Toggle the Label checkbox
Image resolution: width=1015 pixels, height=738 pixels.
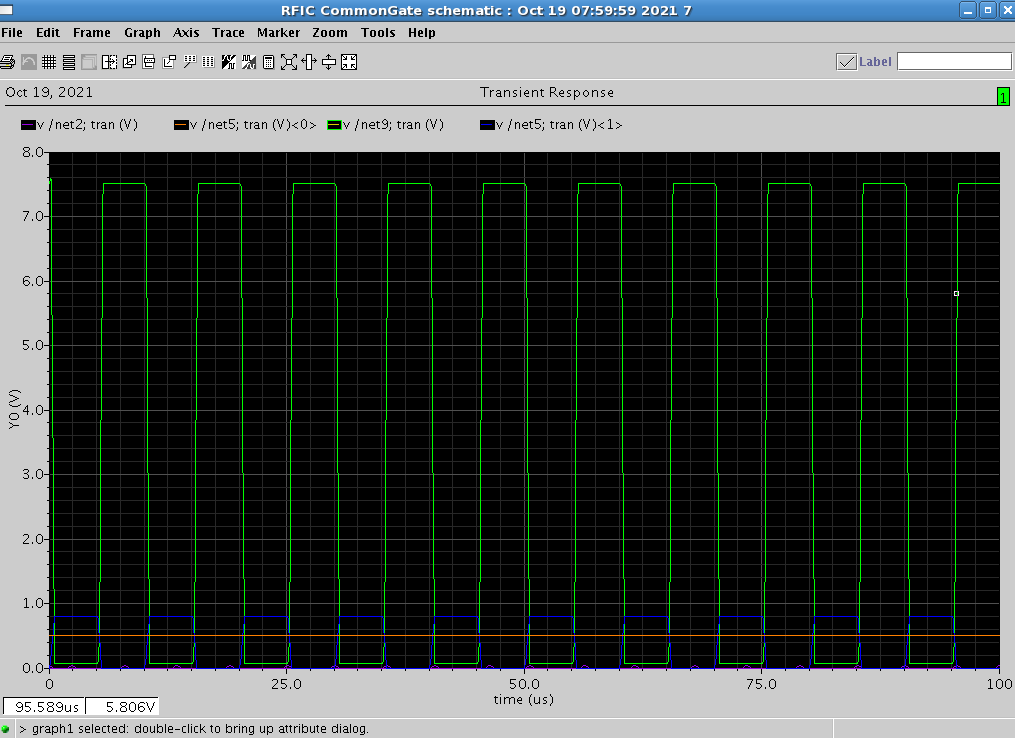pos(846,62)
